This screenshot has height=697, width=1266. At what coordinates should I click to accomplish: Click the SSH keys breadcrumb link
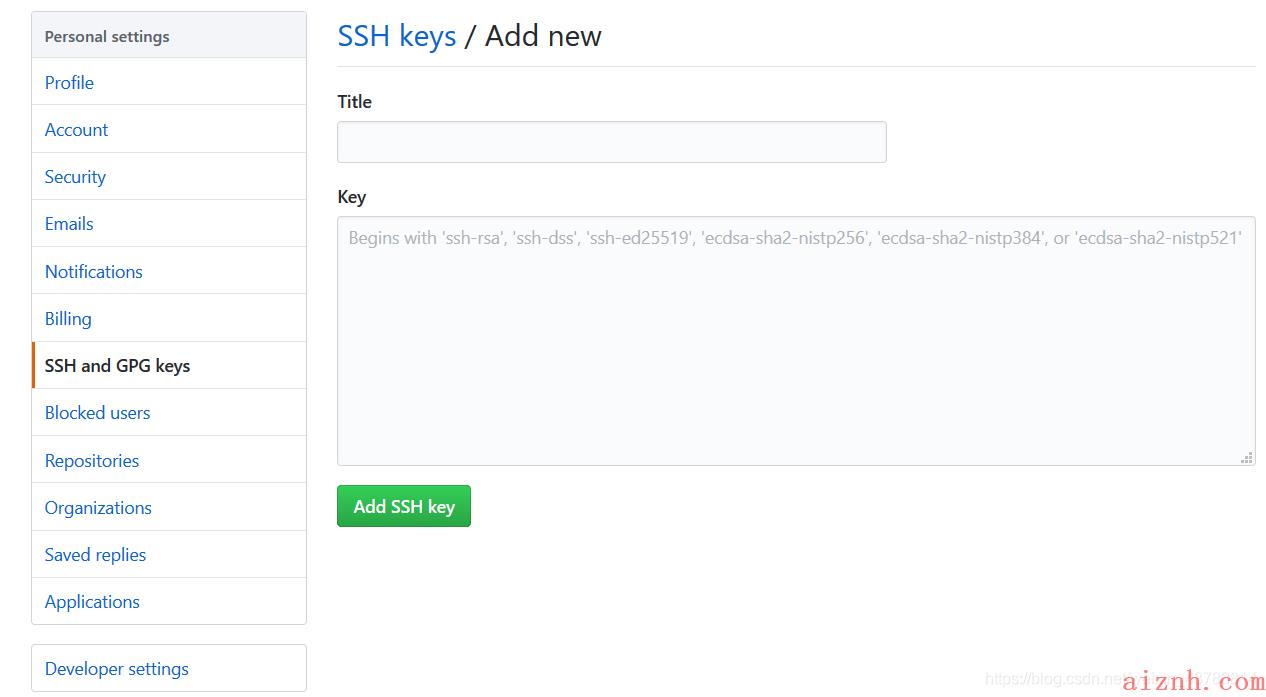(x=397, y=36)
